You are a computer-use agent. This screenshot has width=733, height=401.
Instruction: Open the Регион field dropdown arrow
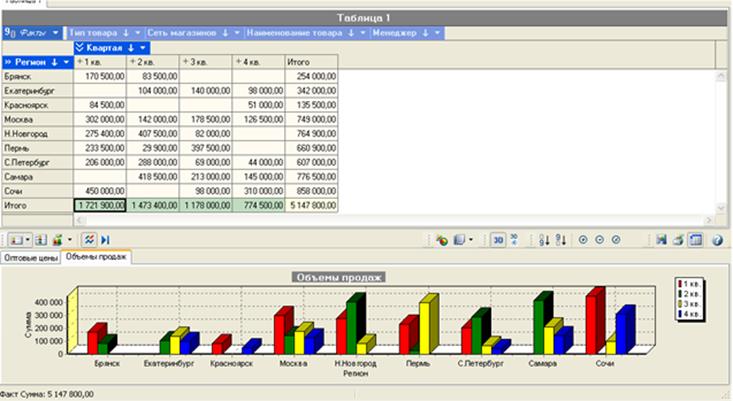67,62
